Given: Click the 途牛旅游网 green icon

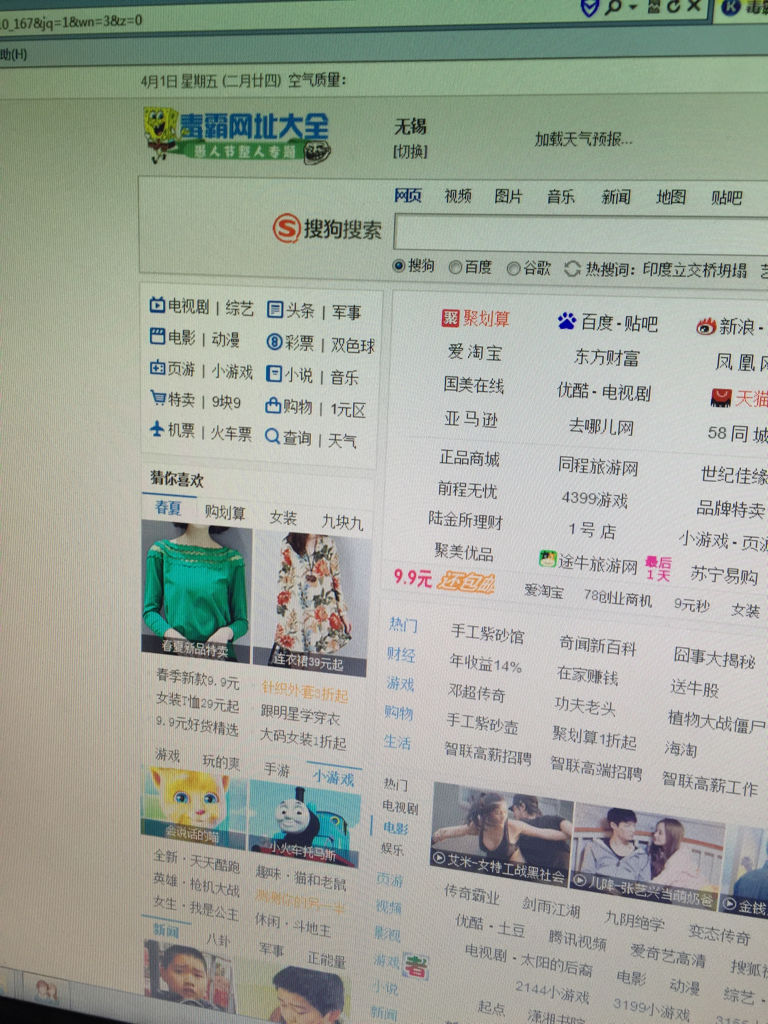Looking at the screenshot, I should 547,559.
